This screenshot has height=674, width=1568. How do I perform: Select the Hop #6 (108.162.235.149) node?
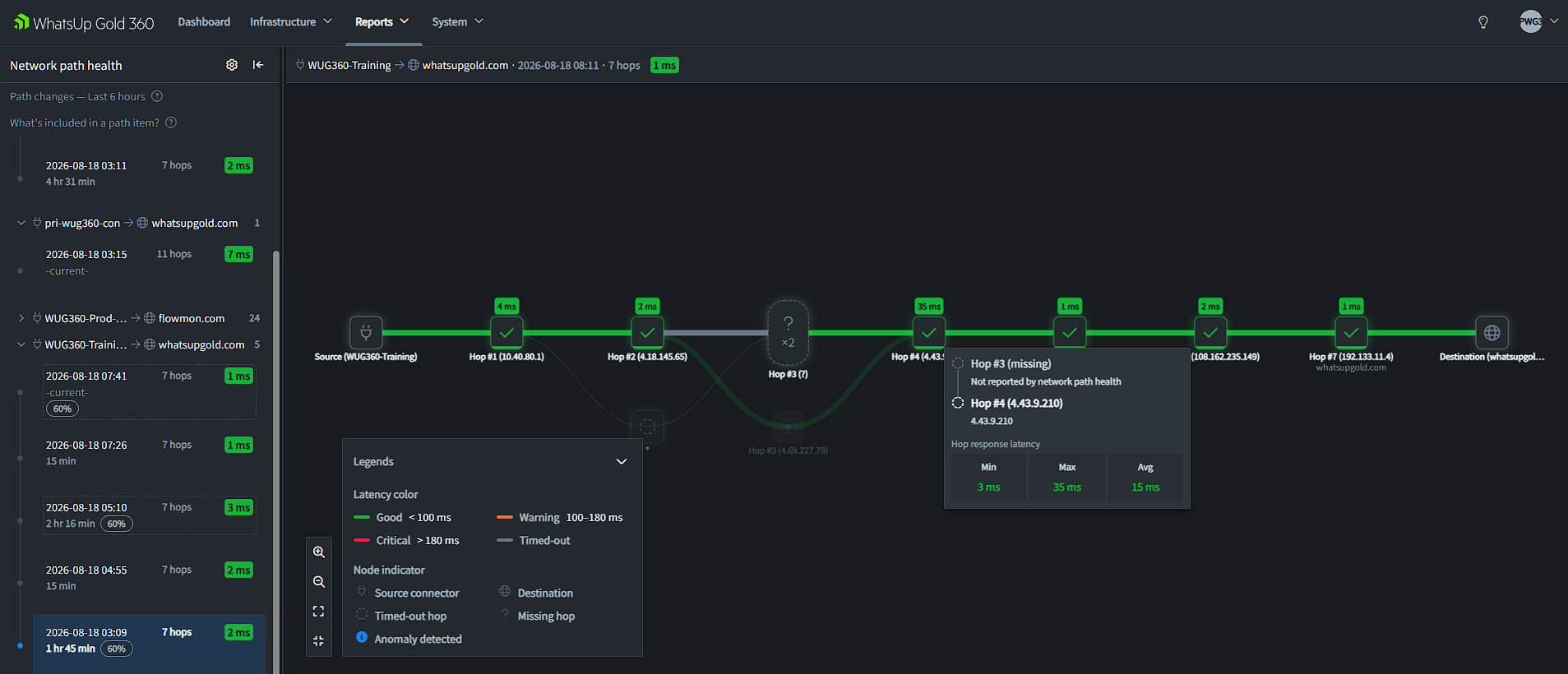1210,333
